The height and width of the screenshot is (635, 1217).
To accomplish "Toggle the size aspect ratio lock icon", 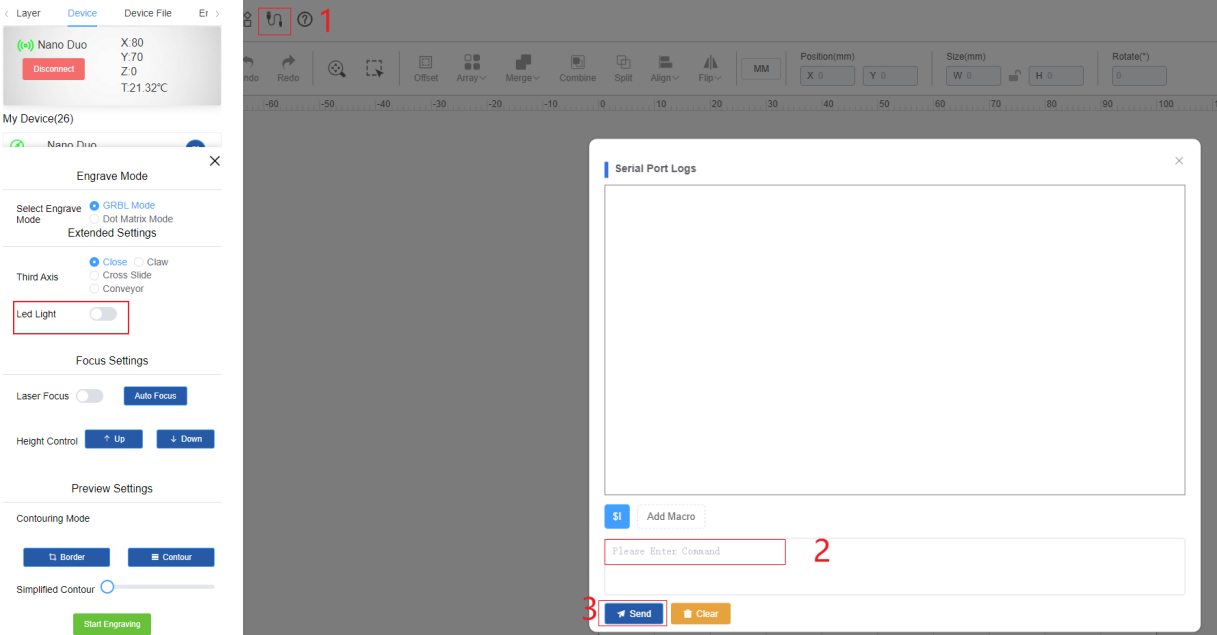I will 1013,76.
